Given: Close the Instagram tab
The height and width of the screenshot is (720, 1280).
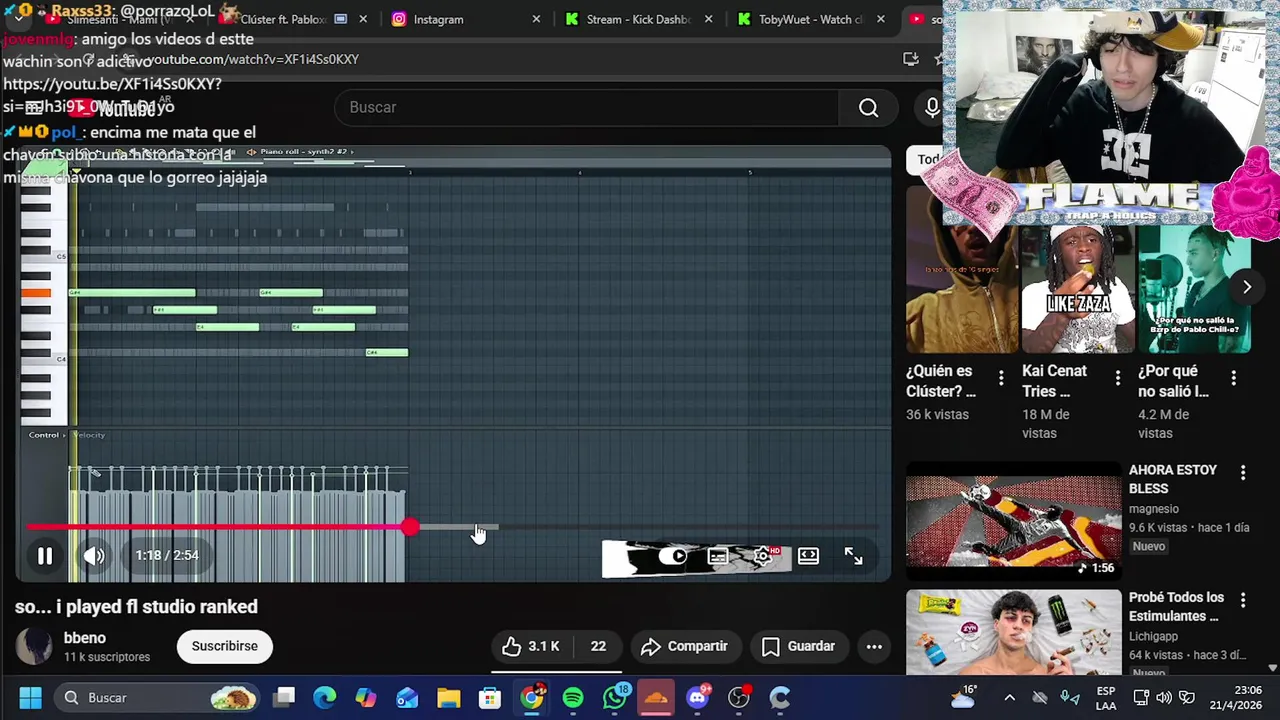Looking at the screenshot, I should coord(536,19).
